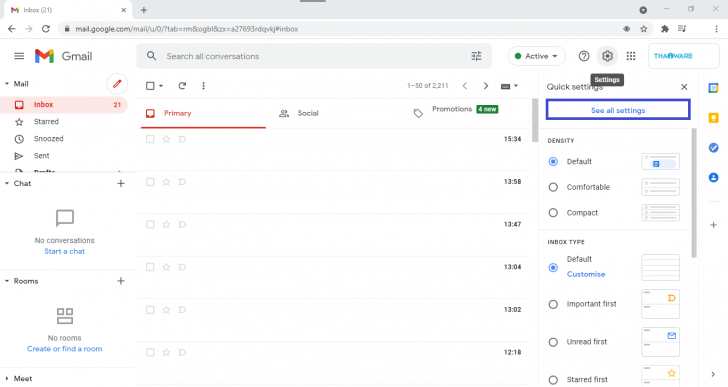The image size is (728, 387).
Task: Open the Support help icon
Action: coord(584,56)
